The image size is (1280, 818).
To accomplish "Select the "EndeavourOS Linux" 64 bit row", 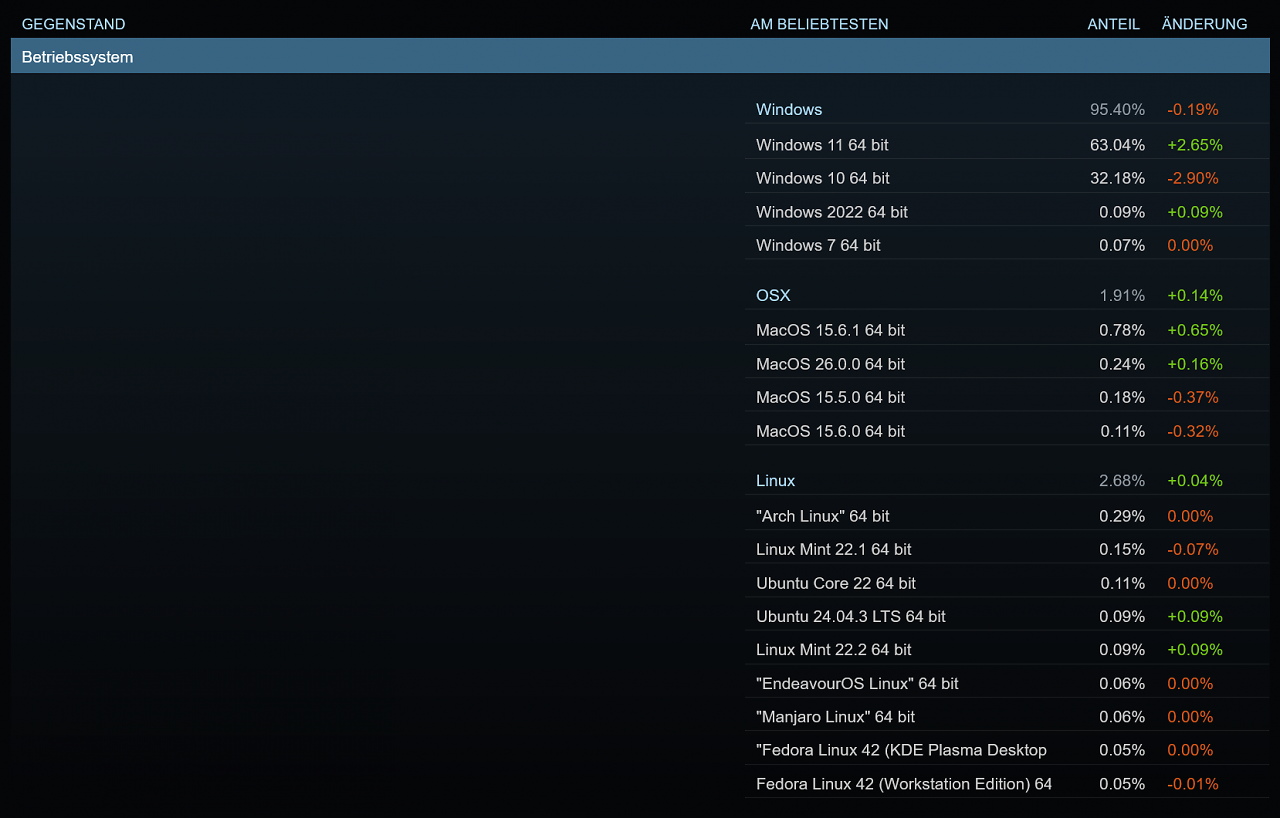I will pos(1007,683).
